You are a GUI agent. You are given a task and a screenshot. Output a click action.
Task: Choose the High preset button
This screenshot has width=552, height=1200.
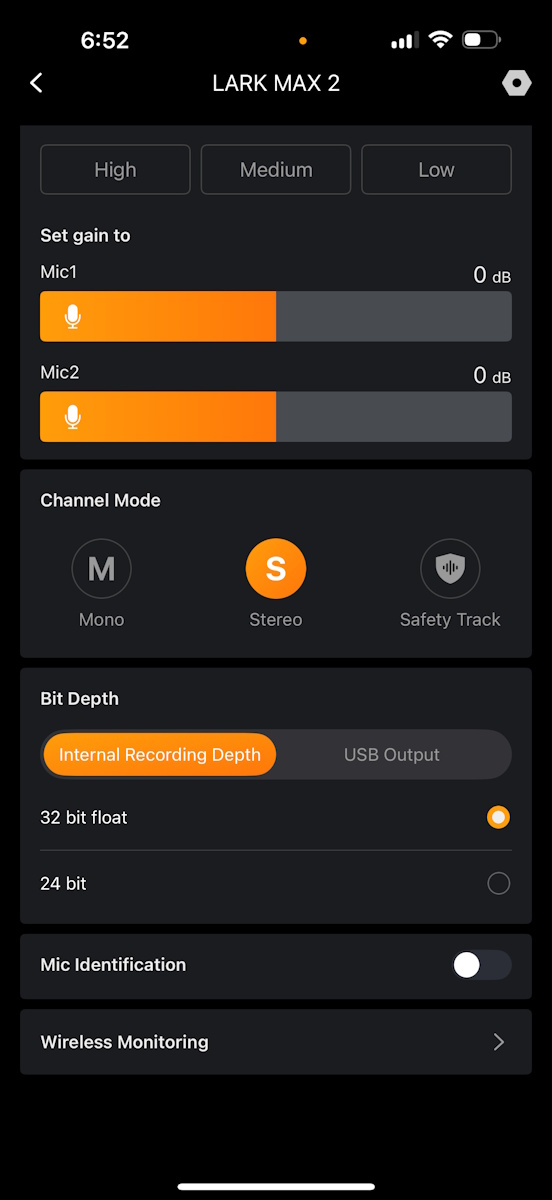coord(115,170)
